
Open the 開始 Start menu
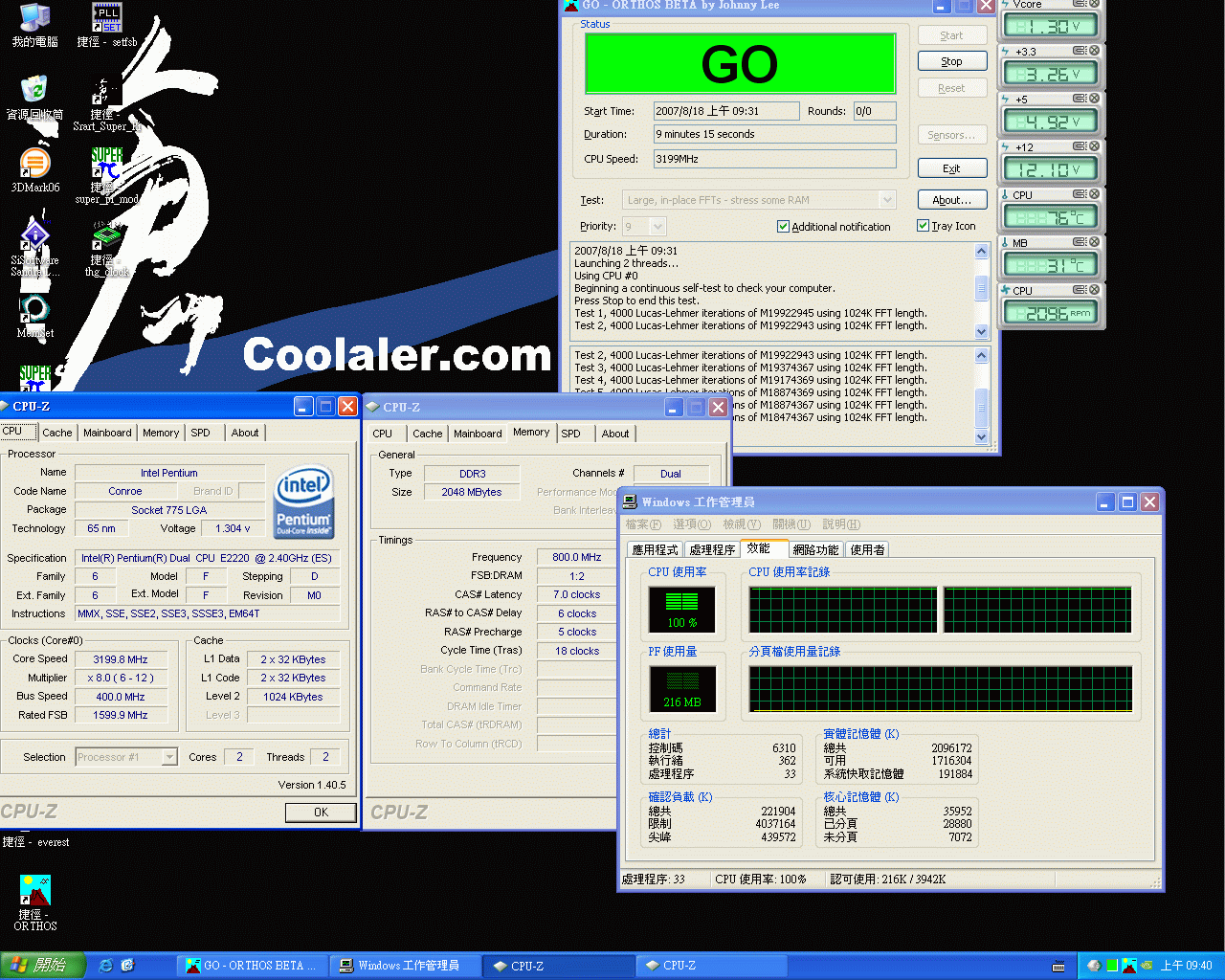point(43,966)
